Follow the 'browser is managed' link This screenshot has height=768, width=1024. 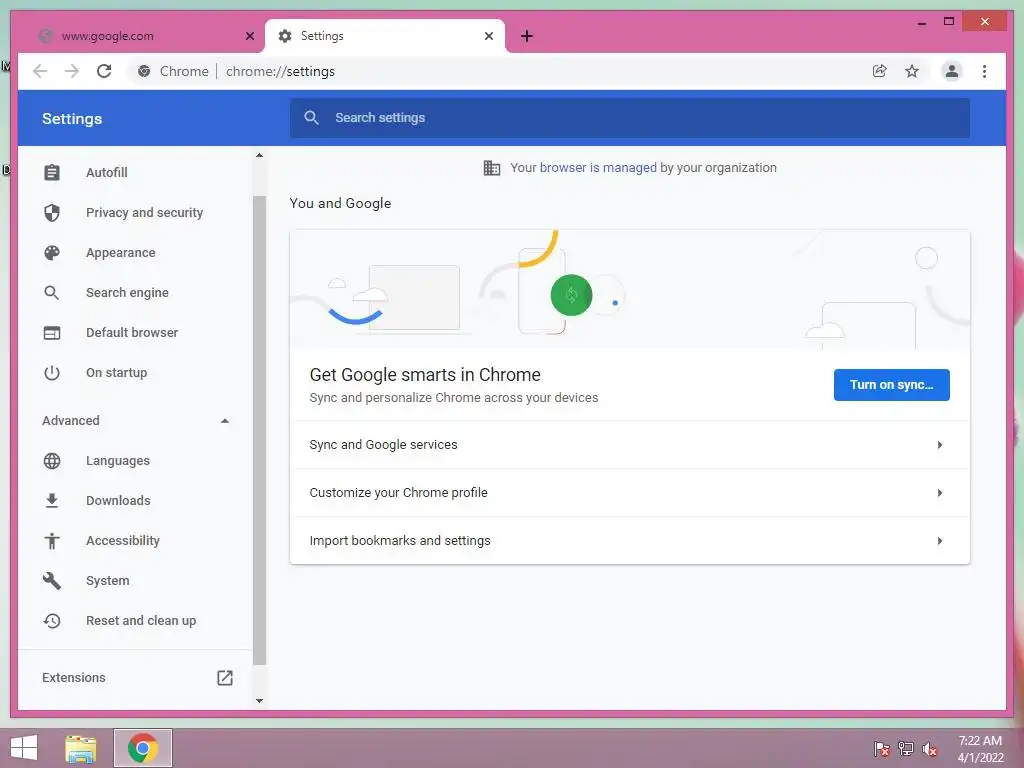598,168
